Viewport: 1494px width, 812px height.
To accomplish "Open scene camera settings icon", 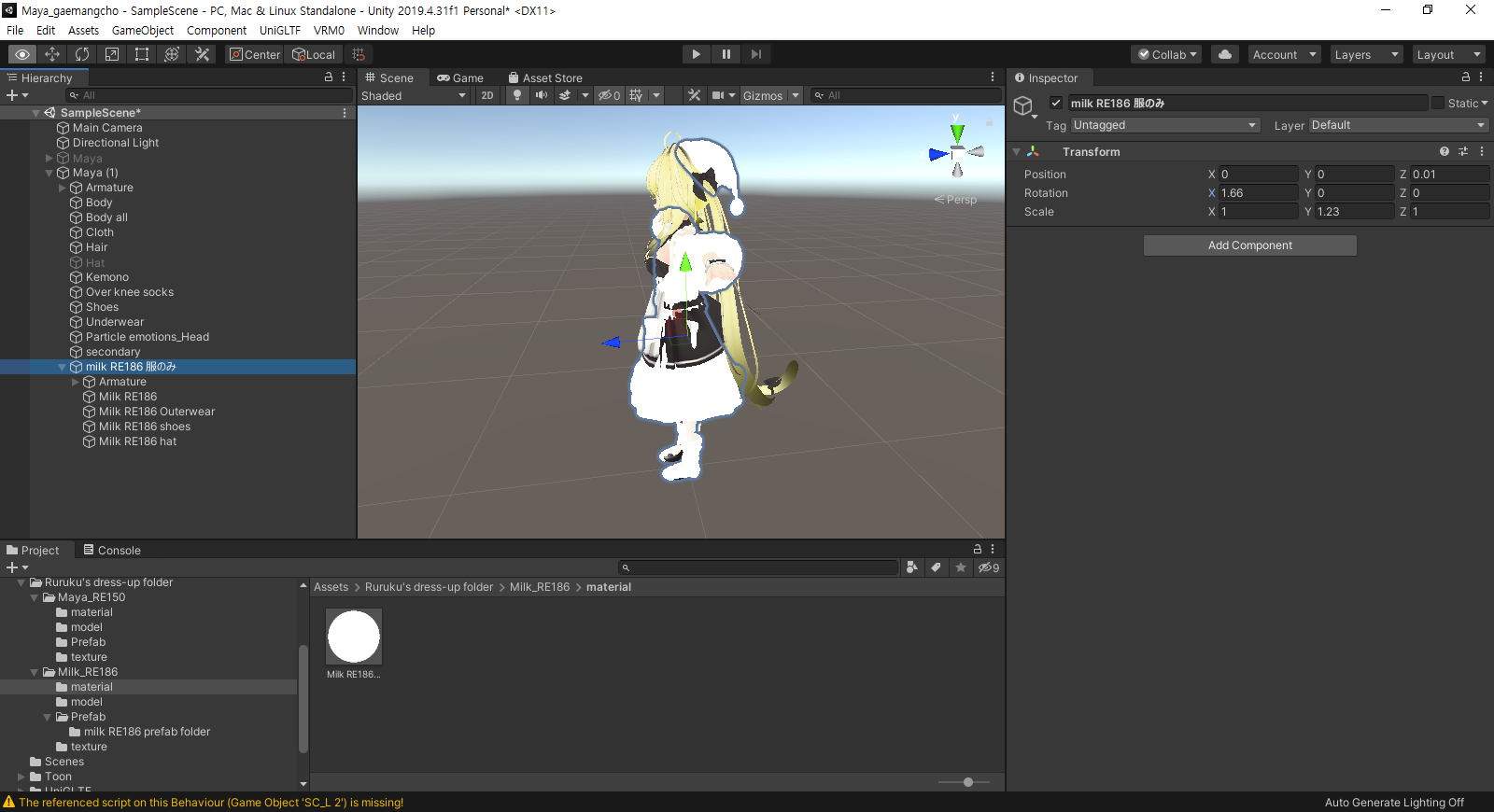I will [718, 95].
